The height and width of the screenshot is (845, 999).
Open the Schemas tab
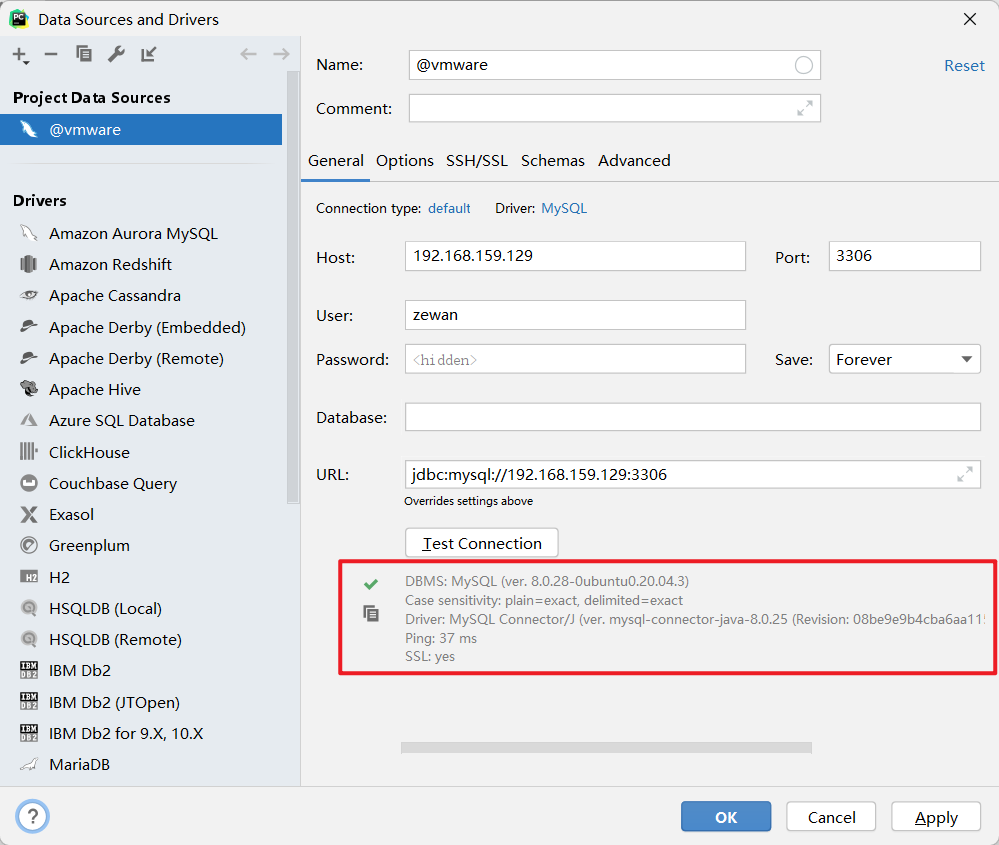click(x=552, y=161)
